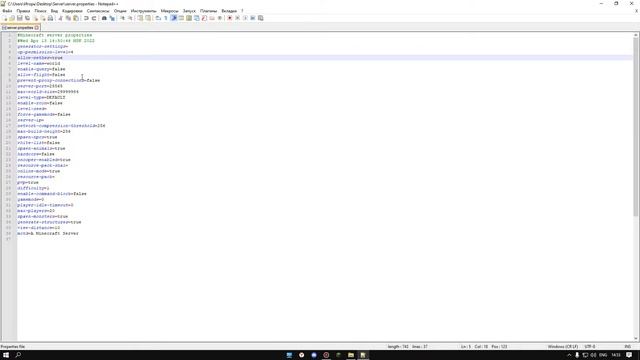
Task: Click the Close document toolbar icon
Action: point(36,18)
